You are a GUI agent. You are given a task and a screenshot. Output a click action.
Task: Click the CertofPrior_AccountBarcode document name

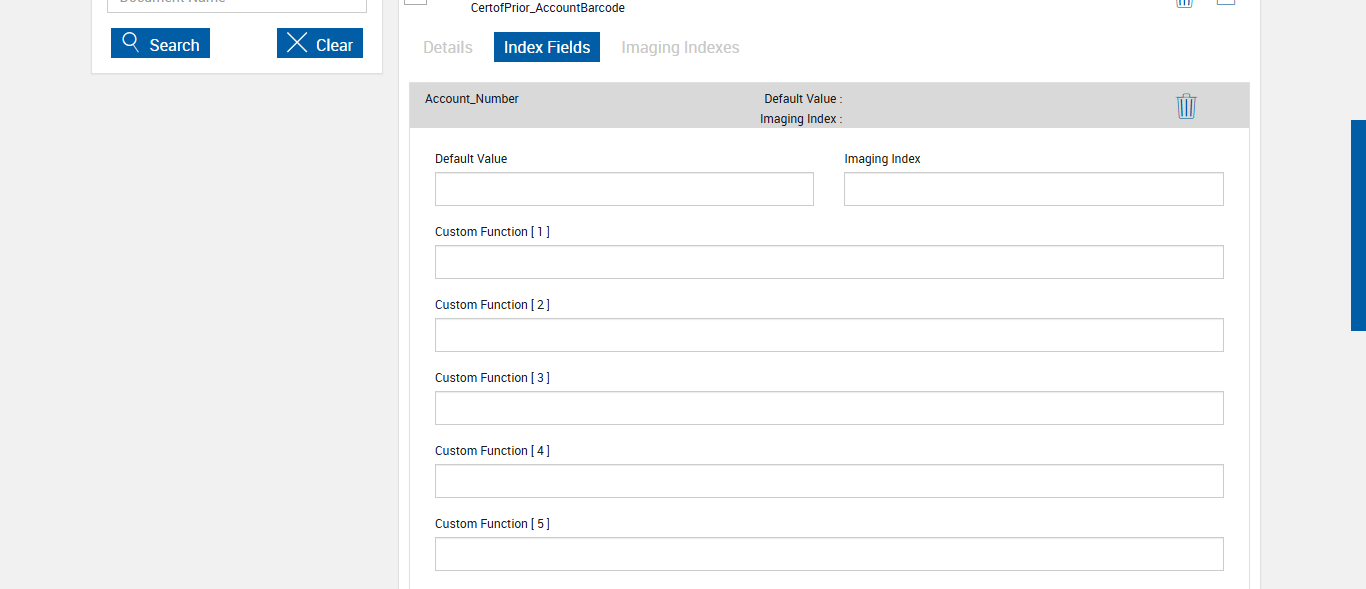(x=548, y=8)
